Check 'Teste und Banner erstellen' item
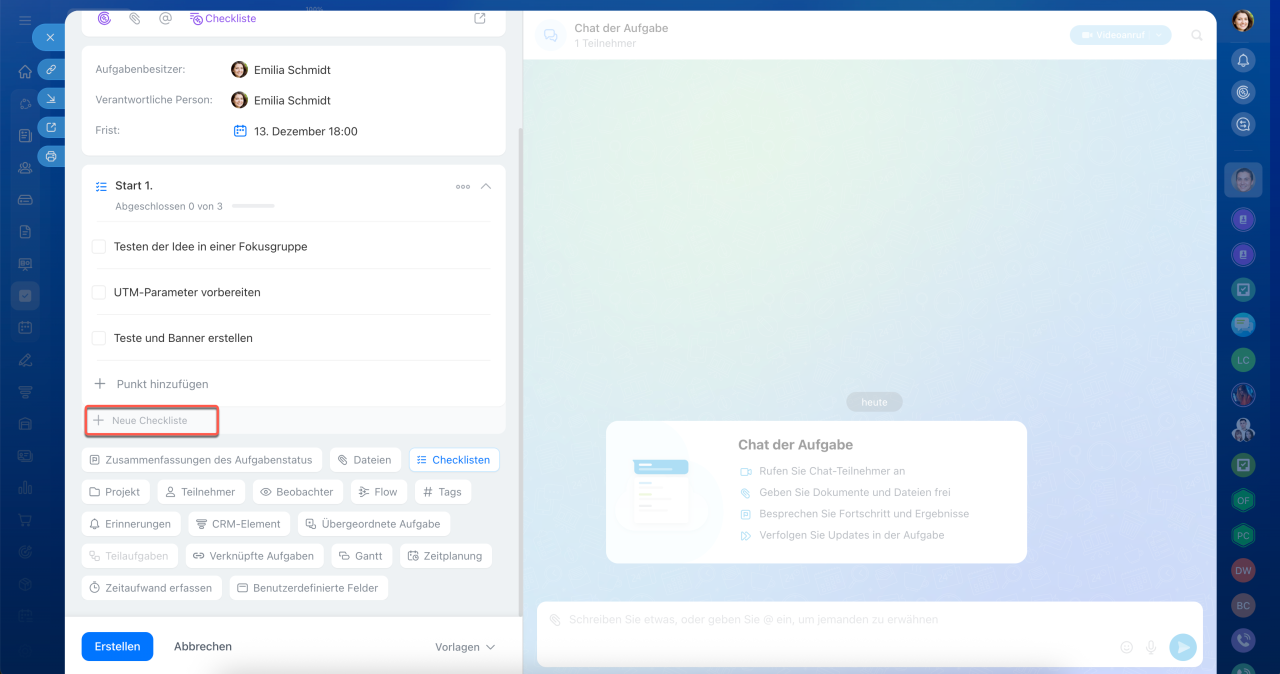Image resolution: width=1280 pixels, height=674 pixels. click(x=99, y=338)
